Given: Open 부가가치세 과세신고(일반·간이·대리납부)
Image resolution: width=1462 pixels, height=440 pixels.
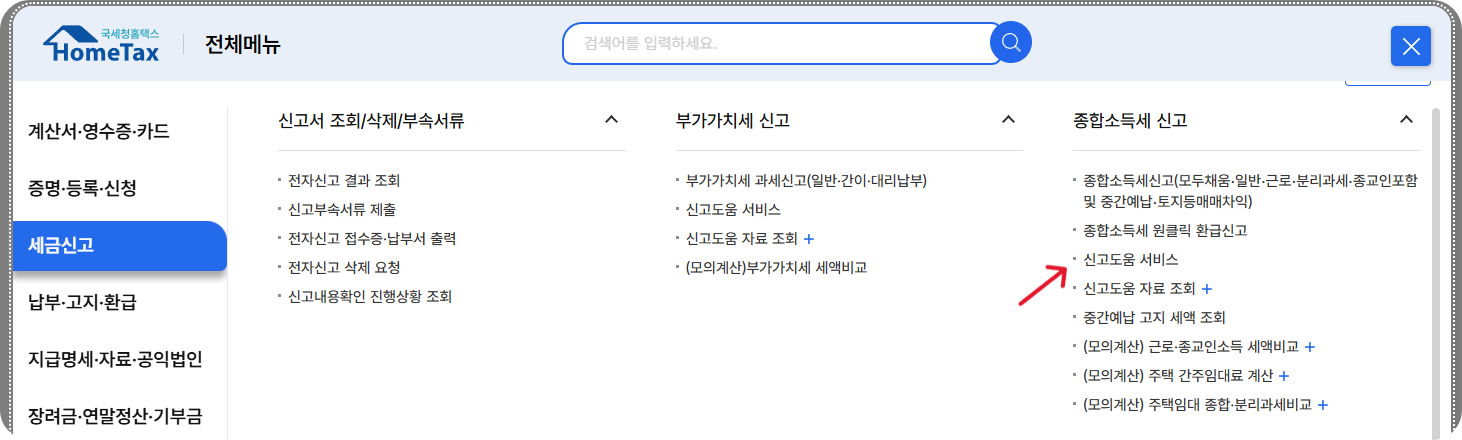Looking at the screenshot, I should coord(806,181).
